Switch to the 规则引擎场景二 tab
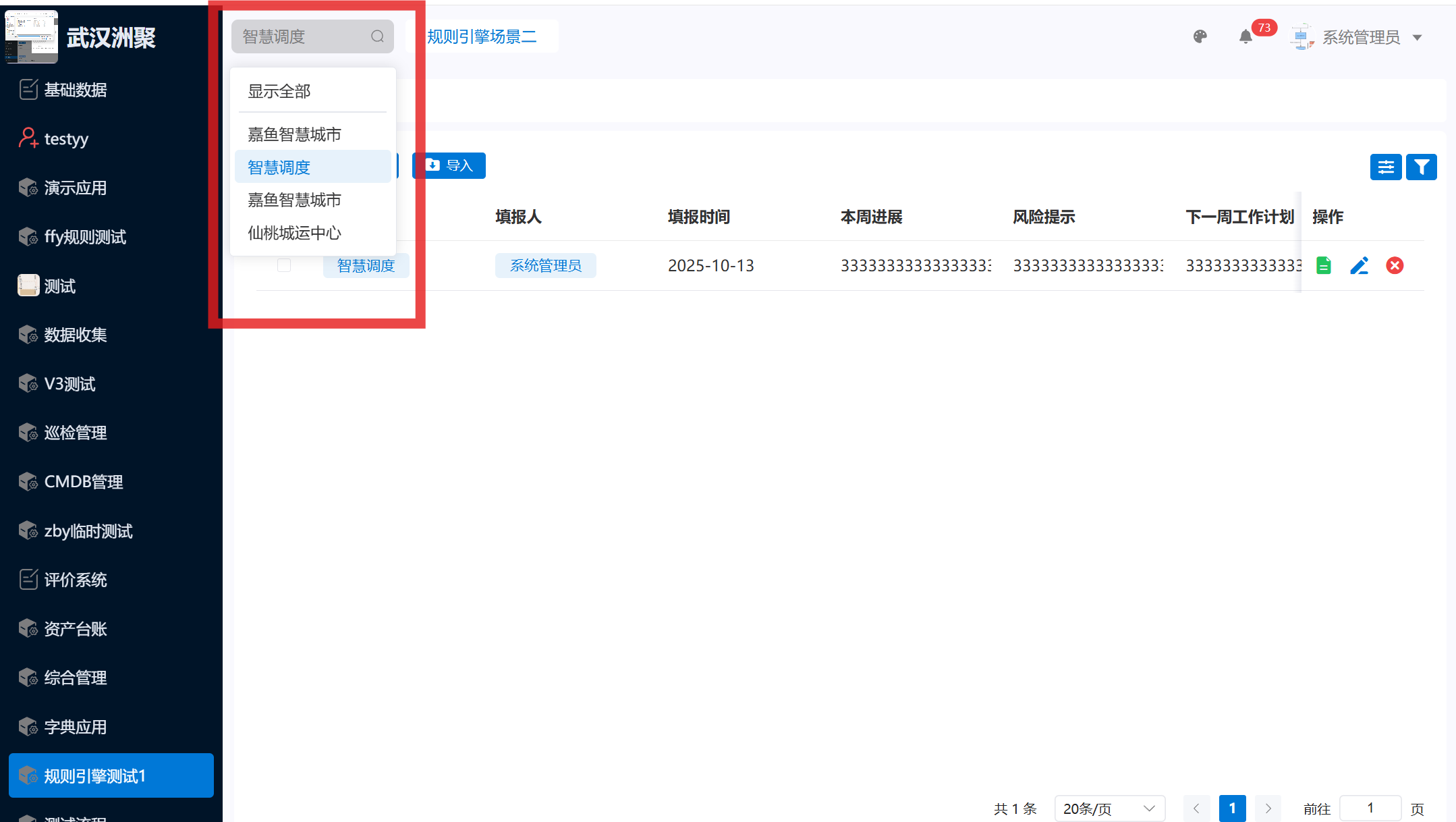The image size is (1456, 822). click(x=482, y=36)
